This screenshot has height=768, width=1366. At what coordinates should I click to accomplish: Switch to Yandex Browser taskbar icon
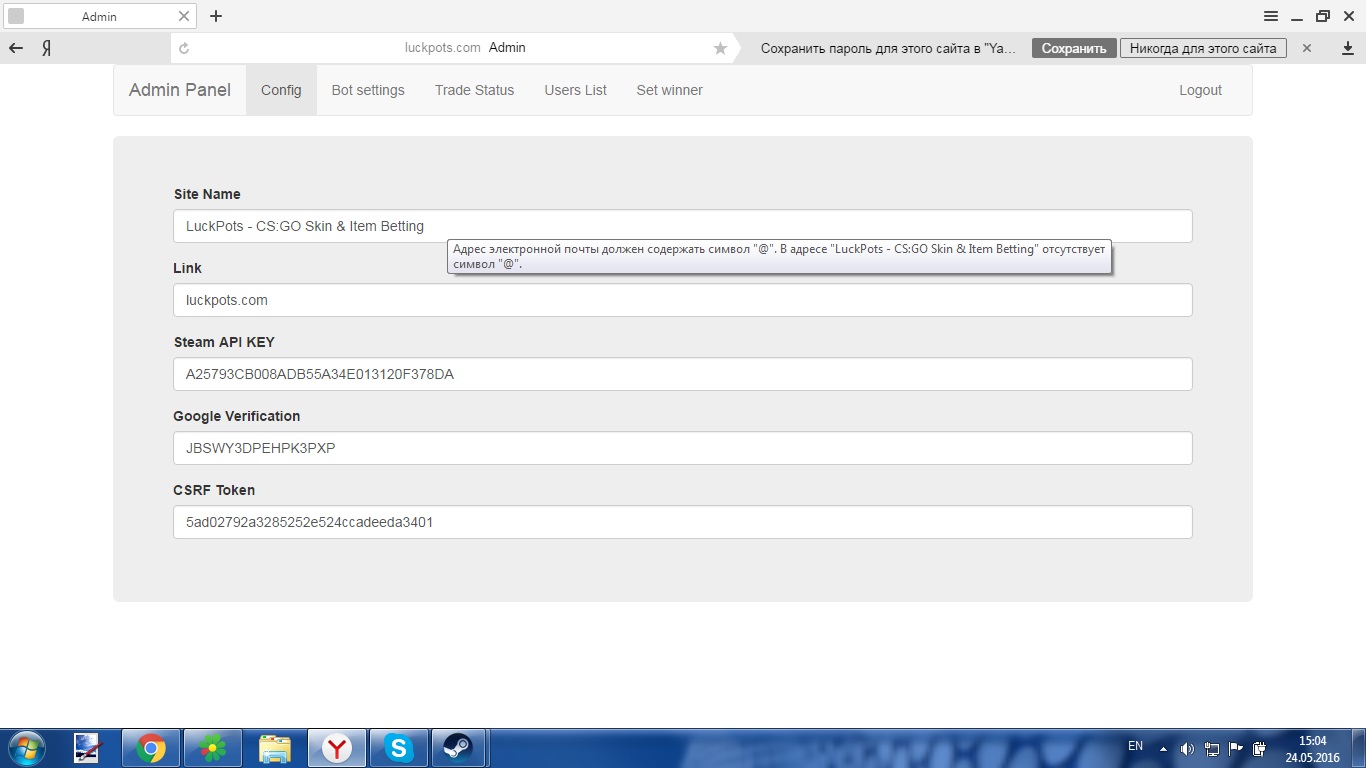(x=337, y=748)
